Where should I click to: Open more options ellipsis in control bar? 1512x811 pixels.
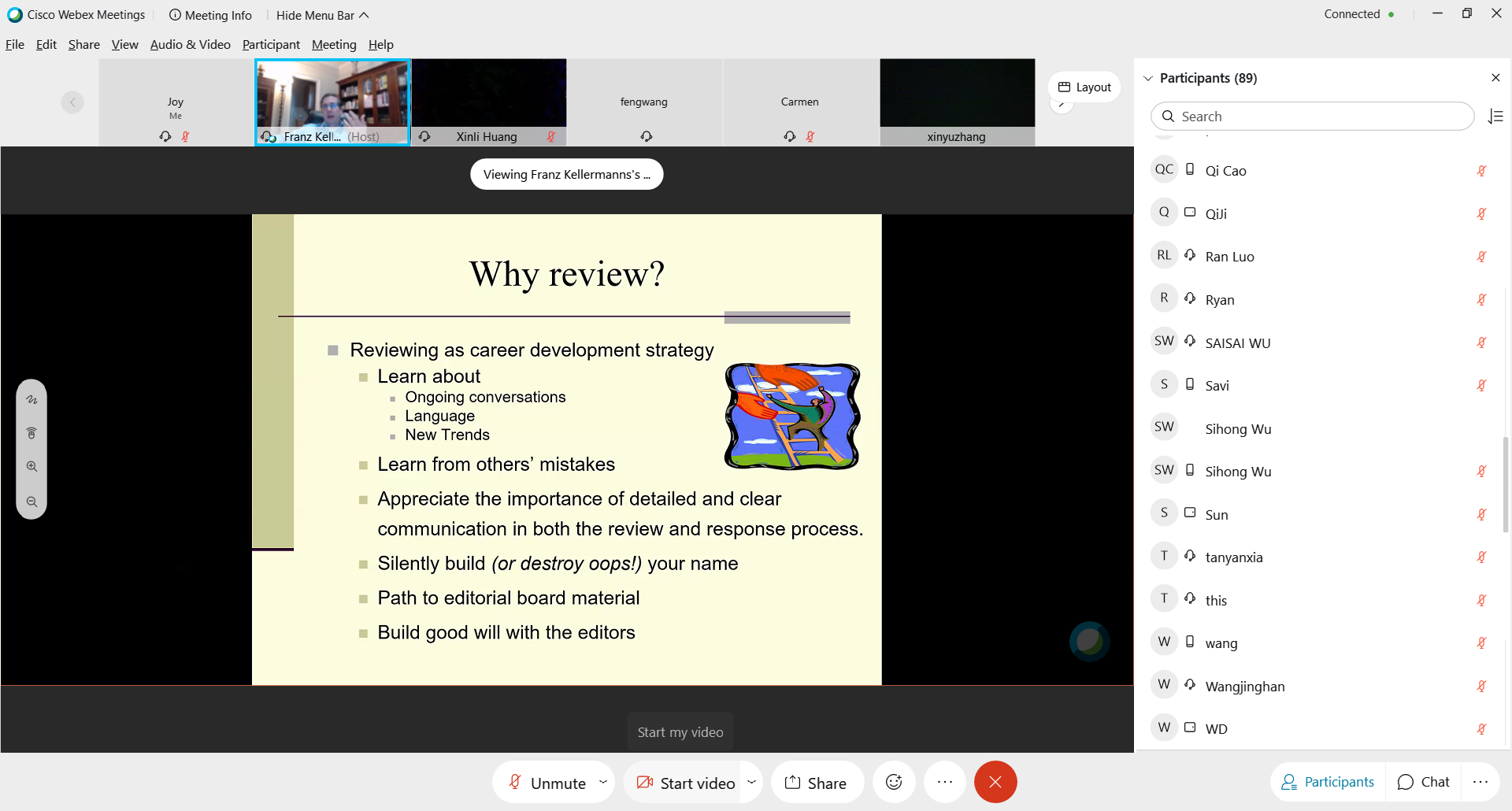[x=945, y=782]
